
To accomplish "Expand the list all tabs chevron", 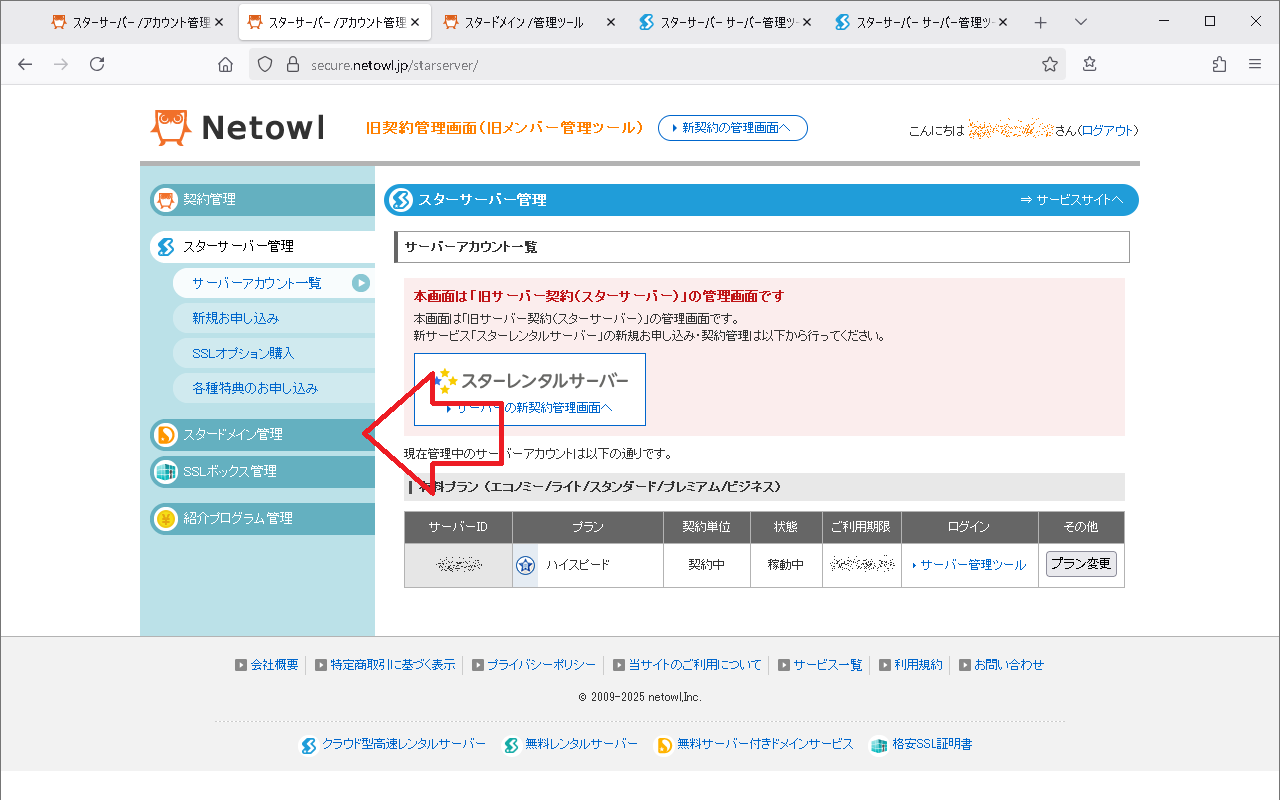I will point(1081,22).
